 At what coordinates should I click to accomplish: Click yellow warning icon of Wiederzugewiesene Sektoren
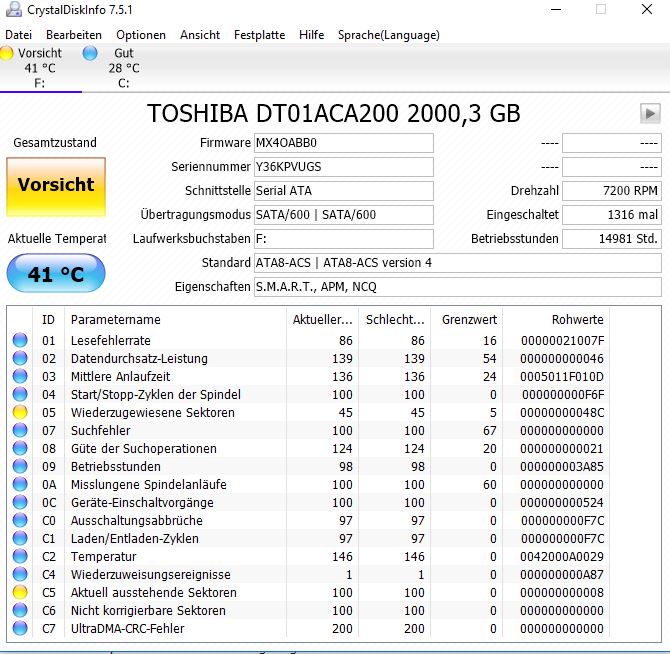click(x=20, y=412)
